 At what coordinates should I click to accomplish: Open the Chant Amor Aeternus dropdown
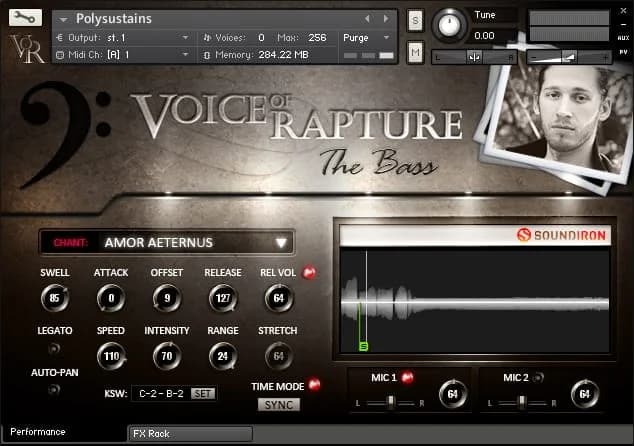click(167, 243)
